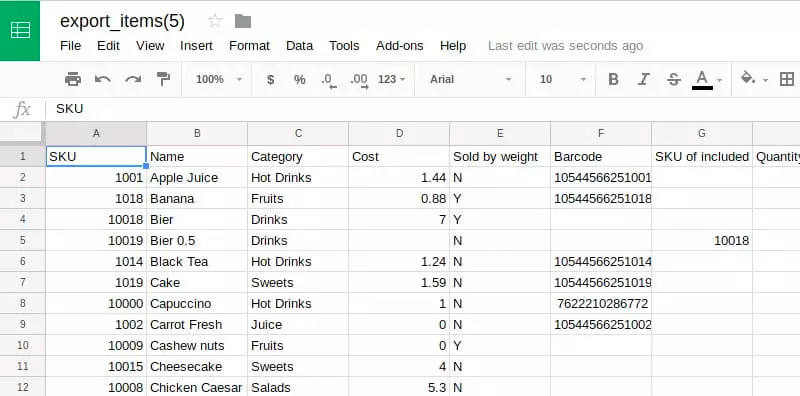This screenshot has width=800, height=396.
Task: Open more number formats 123 dropdown
Action: click(391, 79)
